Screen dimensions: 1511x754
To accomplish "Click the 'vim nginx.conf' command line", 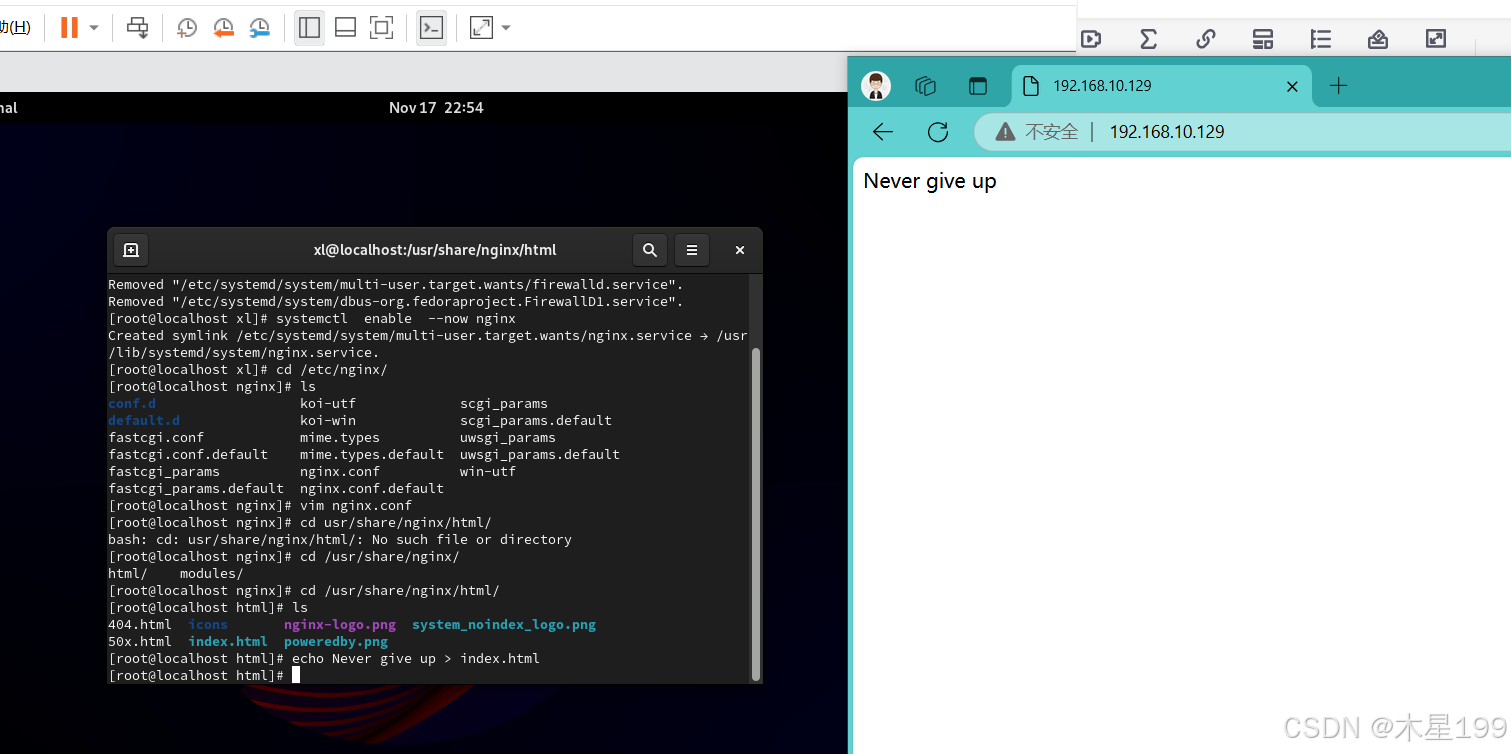I will (260, 506).
